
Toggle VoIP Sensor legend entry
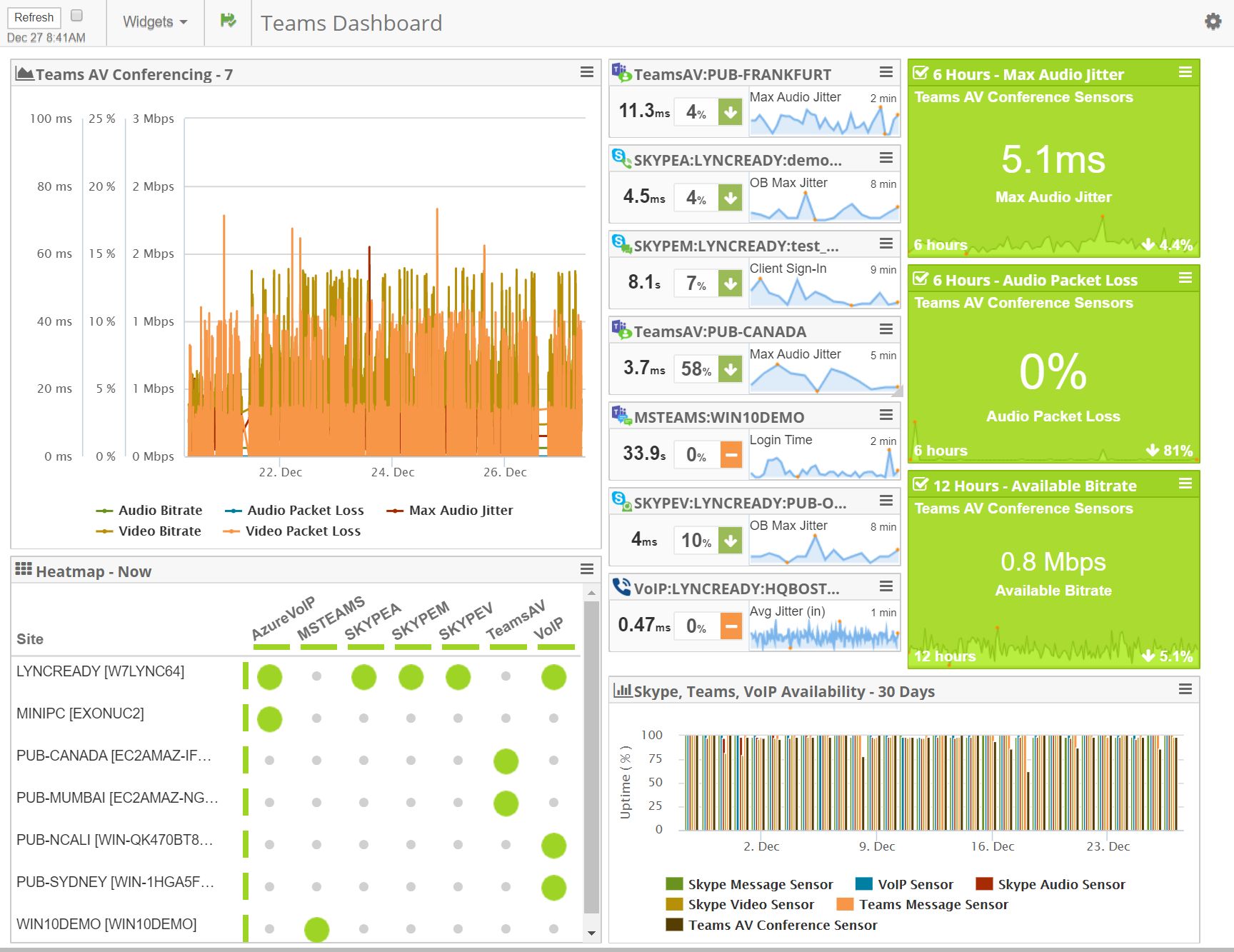(x=904, y=884)
